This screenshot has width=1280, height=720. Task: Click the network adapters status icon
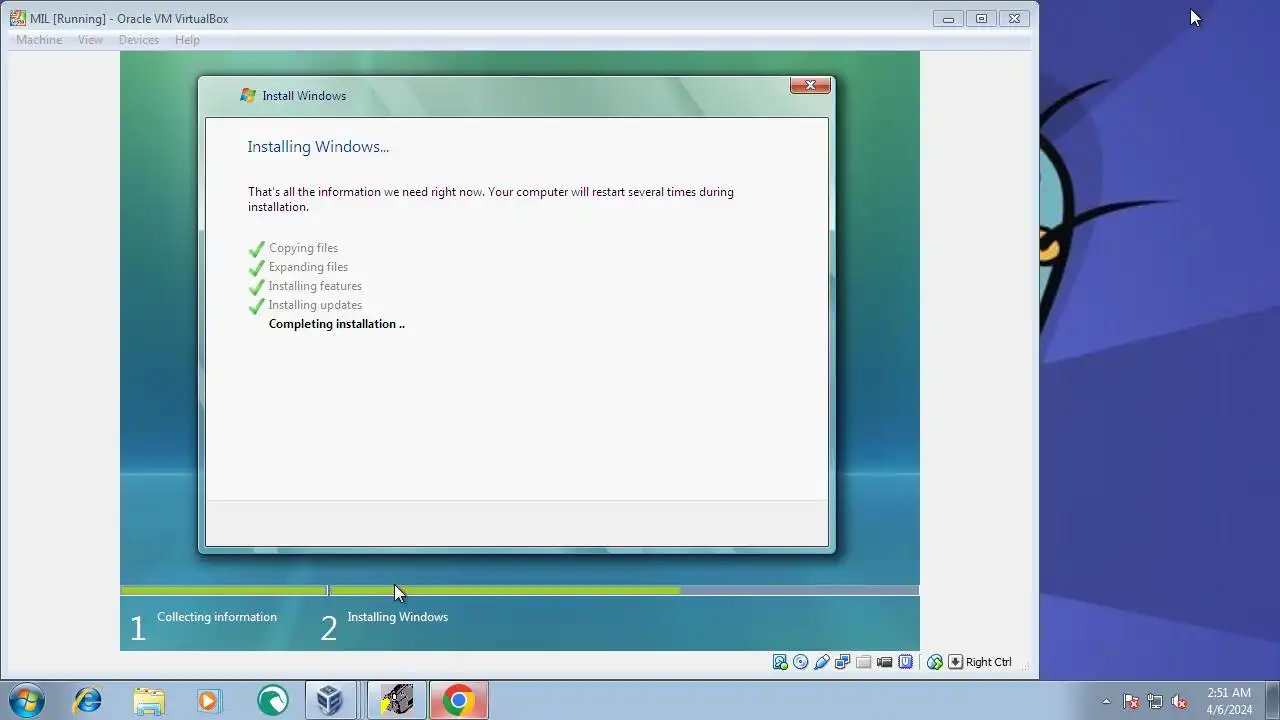[x=843, y=662]
